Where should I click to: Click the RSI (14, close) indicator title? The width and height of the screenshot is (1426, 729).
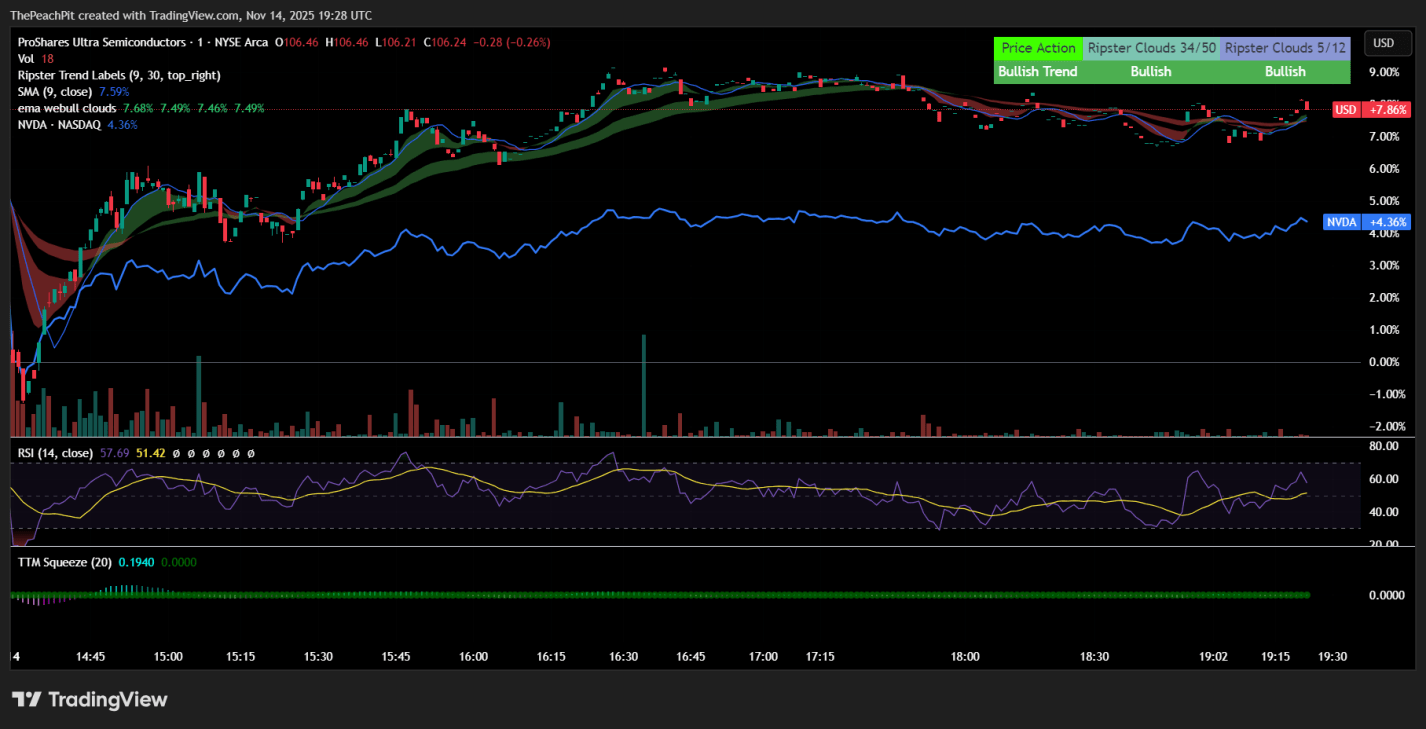coord(55,453)
